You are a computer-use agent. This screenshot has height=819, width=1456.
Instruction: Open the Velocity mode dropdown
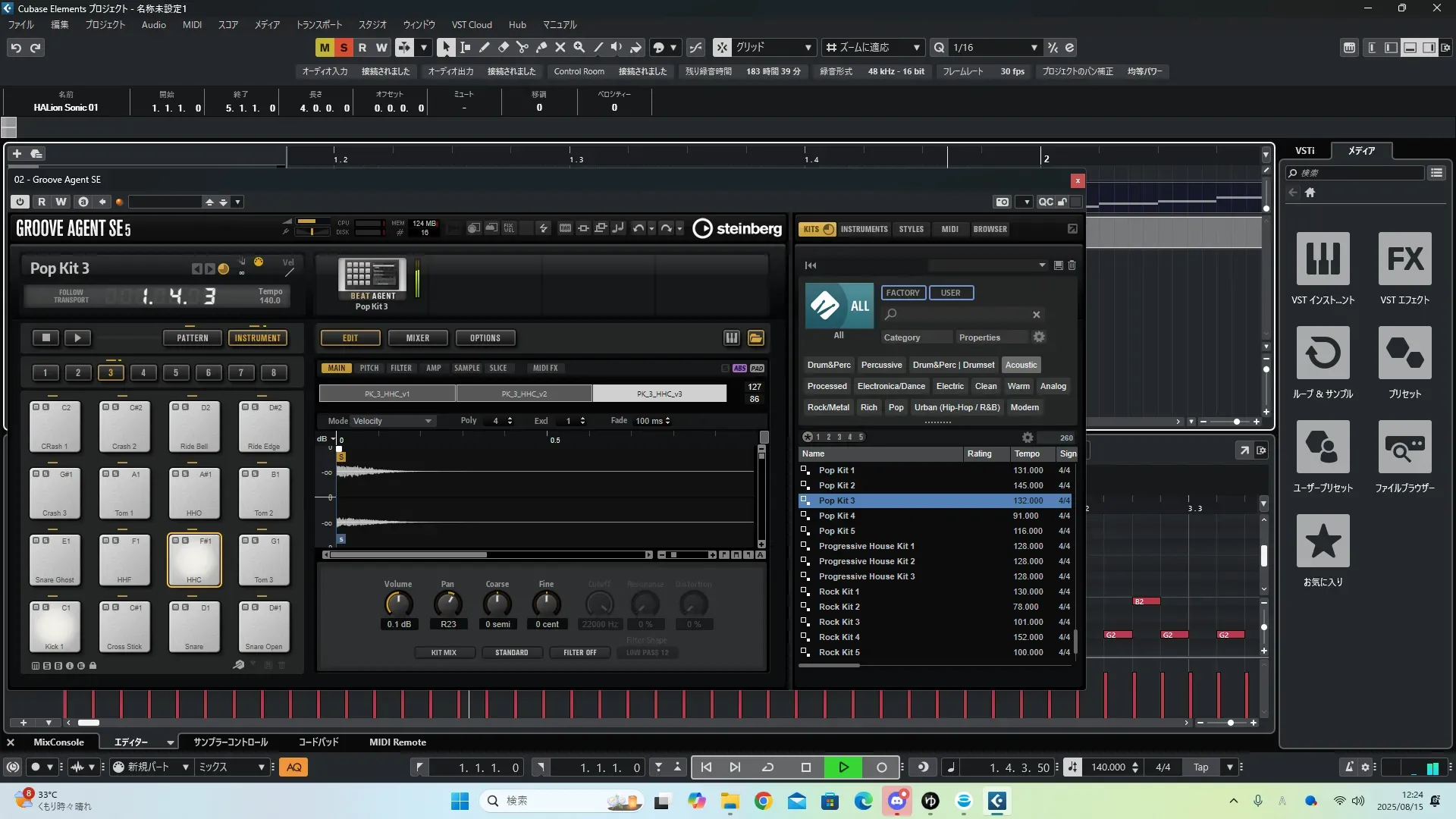tap(392, 421)
